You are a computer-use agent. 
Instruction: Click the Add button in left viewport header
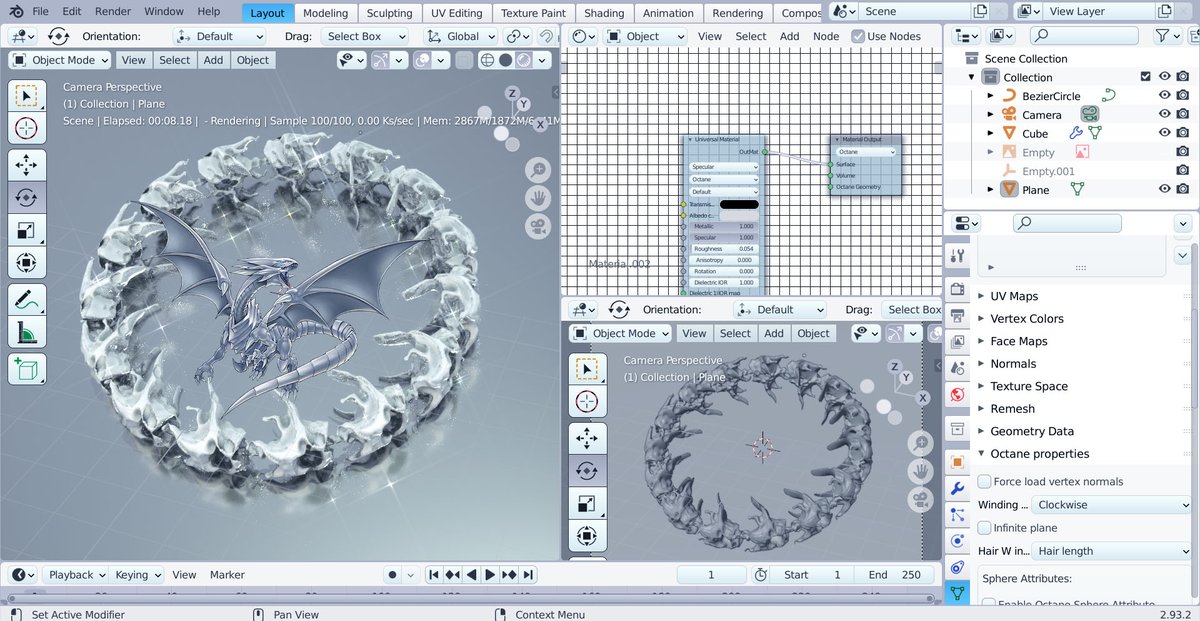(x=214, y=60)
